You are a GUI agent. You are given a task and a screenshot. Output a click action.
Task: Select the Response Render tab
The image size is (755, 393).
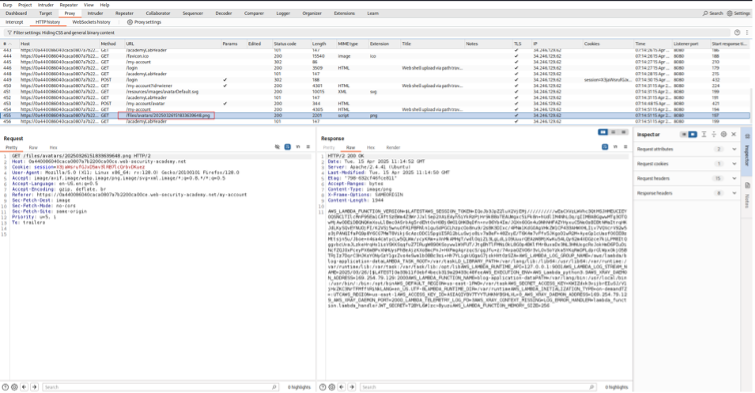(x=393, y=147)
